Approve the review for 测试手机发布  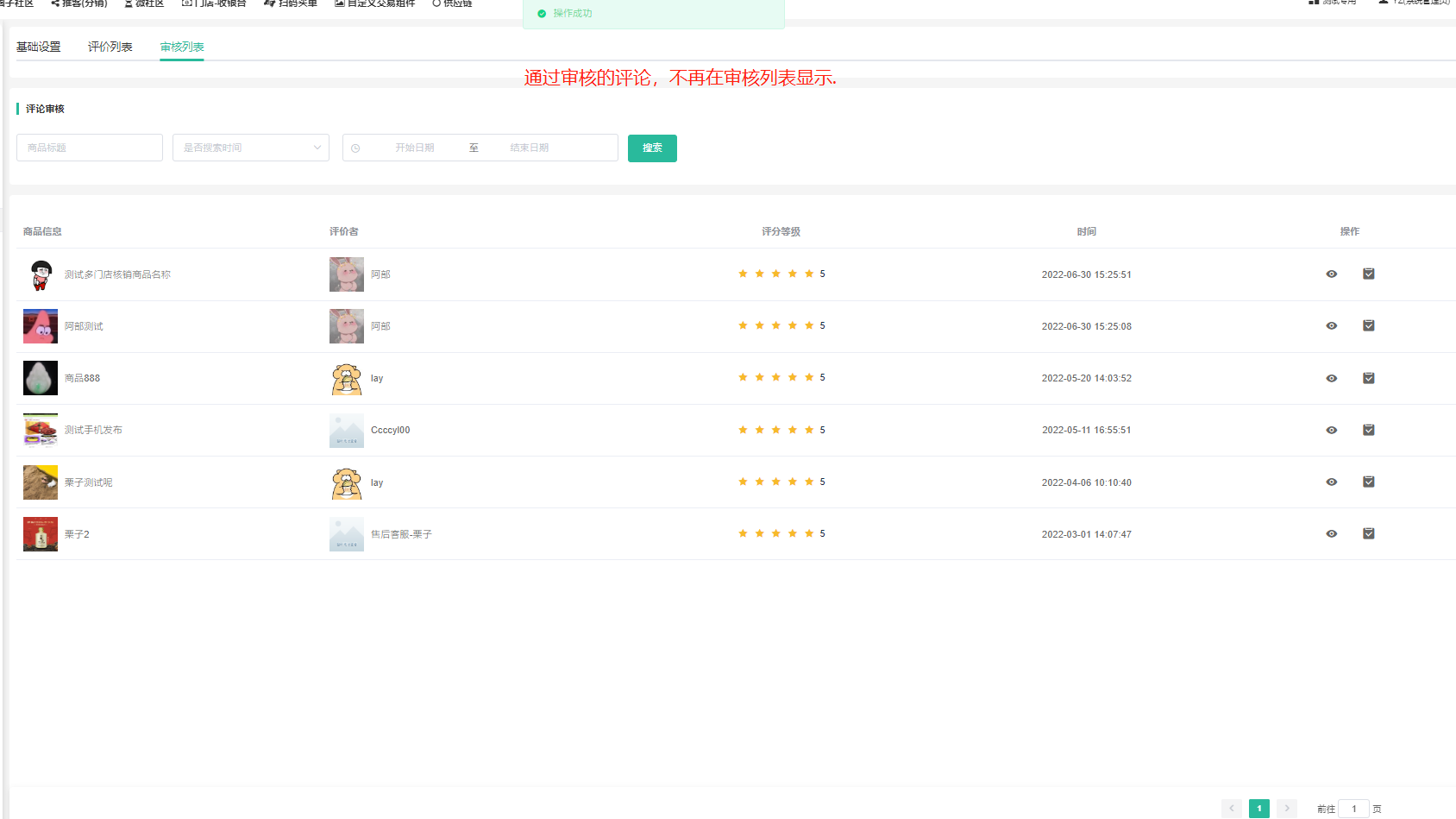1368,430
